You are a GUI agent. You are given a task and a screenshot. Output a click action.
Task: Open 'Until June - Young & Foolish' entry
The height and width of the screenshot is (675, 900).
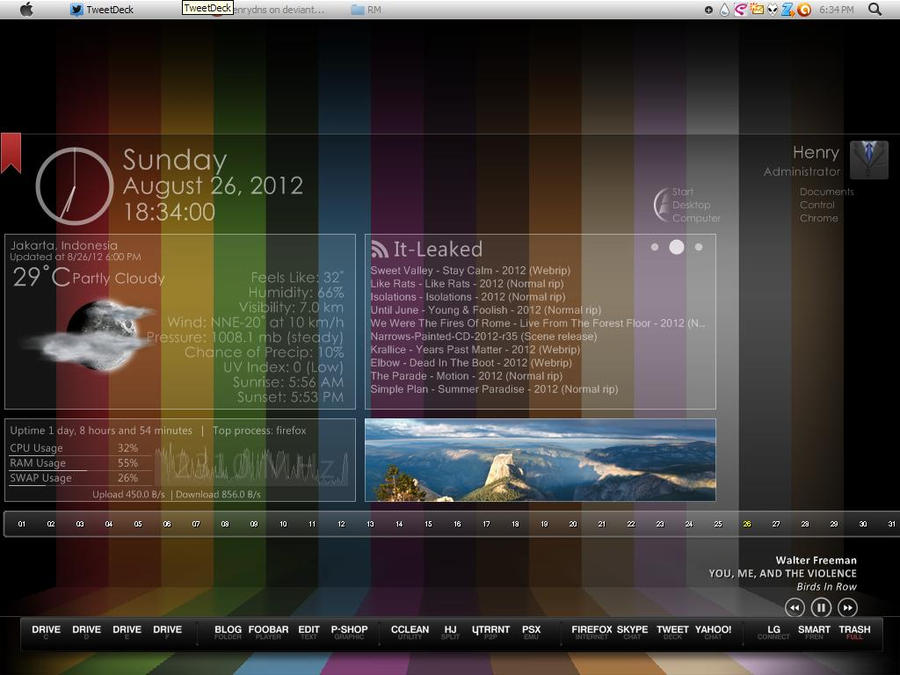coord(486,310)
